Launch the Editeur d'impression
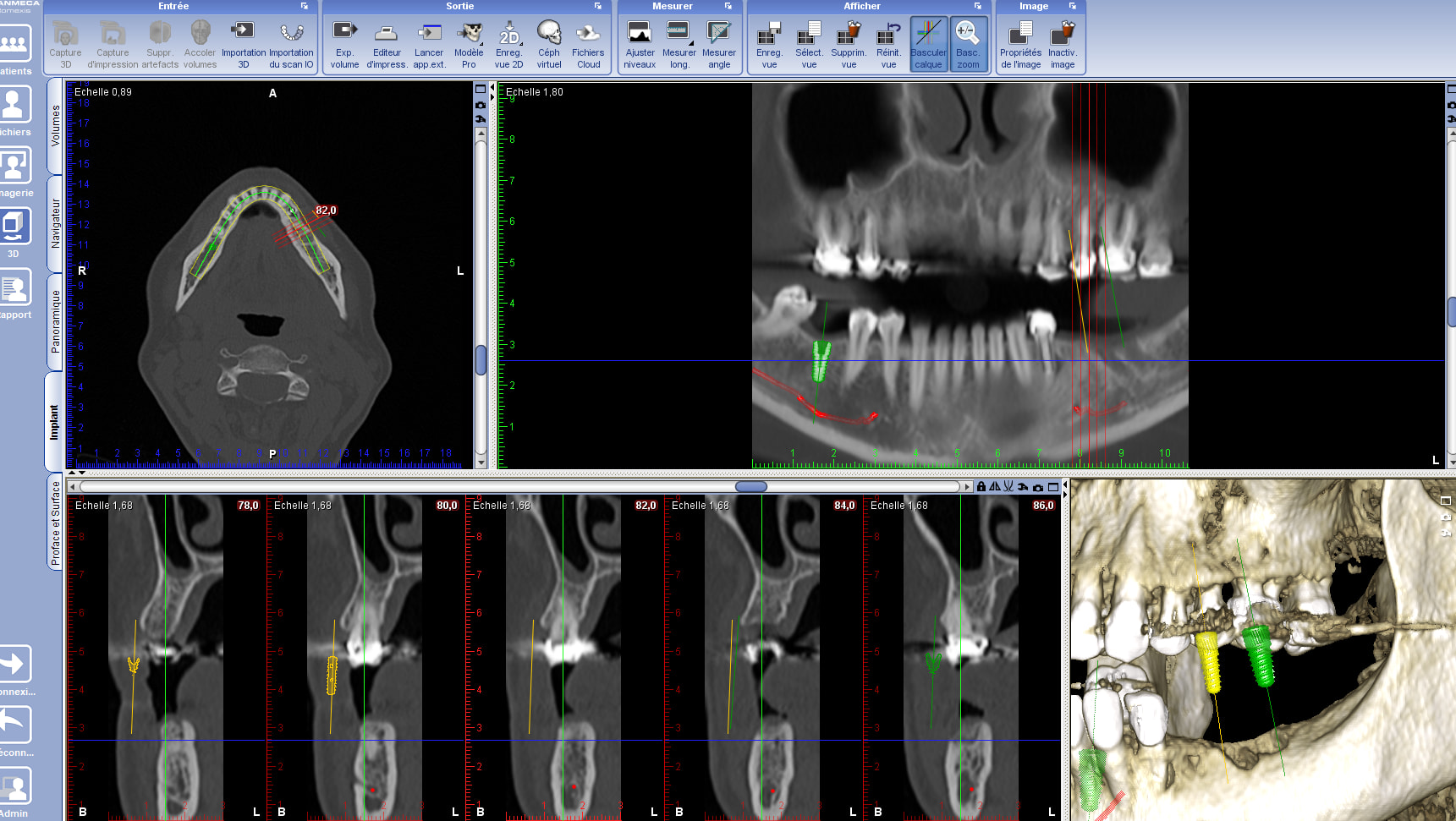 (387, 44)
